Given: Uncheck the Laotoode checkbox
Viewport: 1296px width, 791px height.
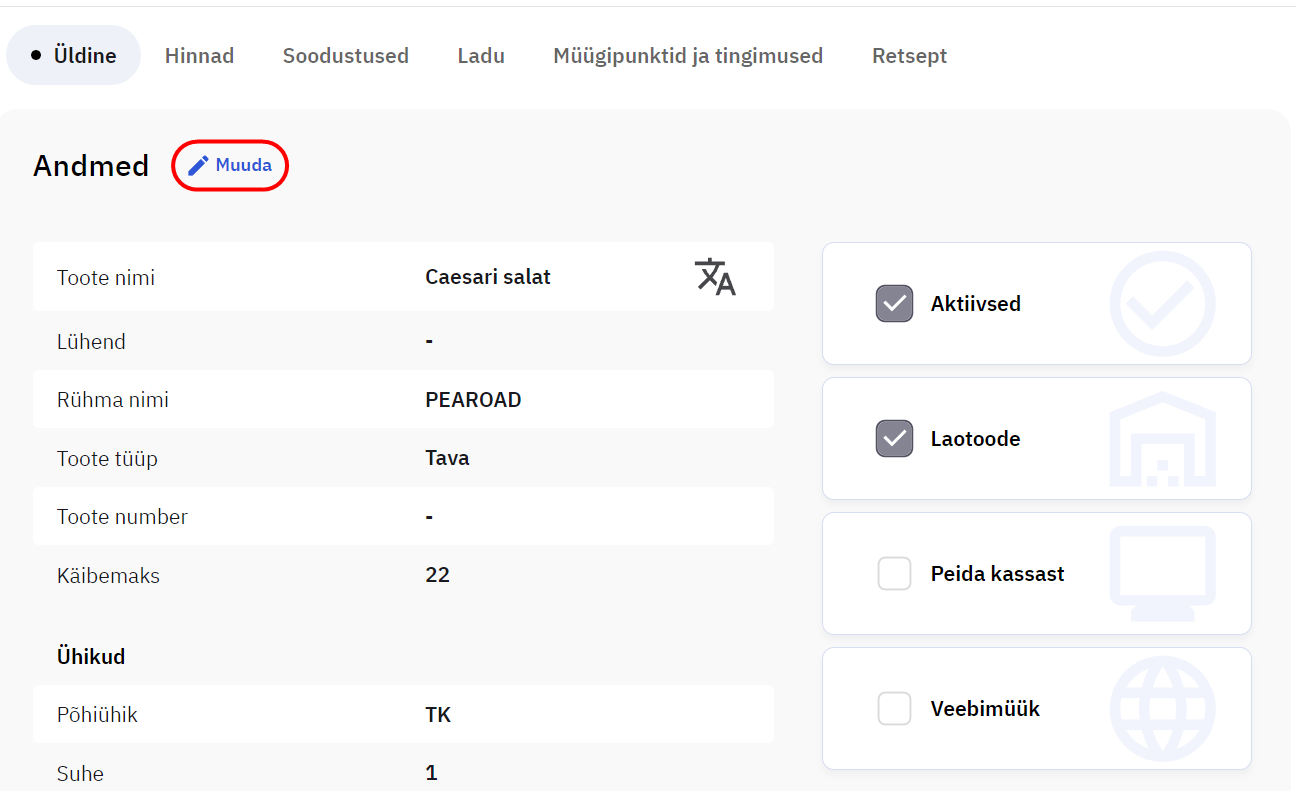Looking at the screenshot, I should coord(894,439).
